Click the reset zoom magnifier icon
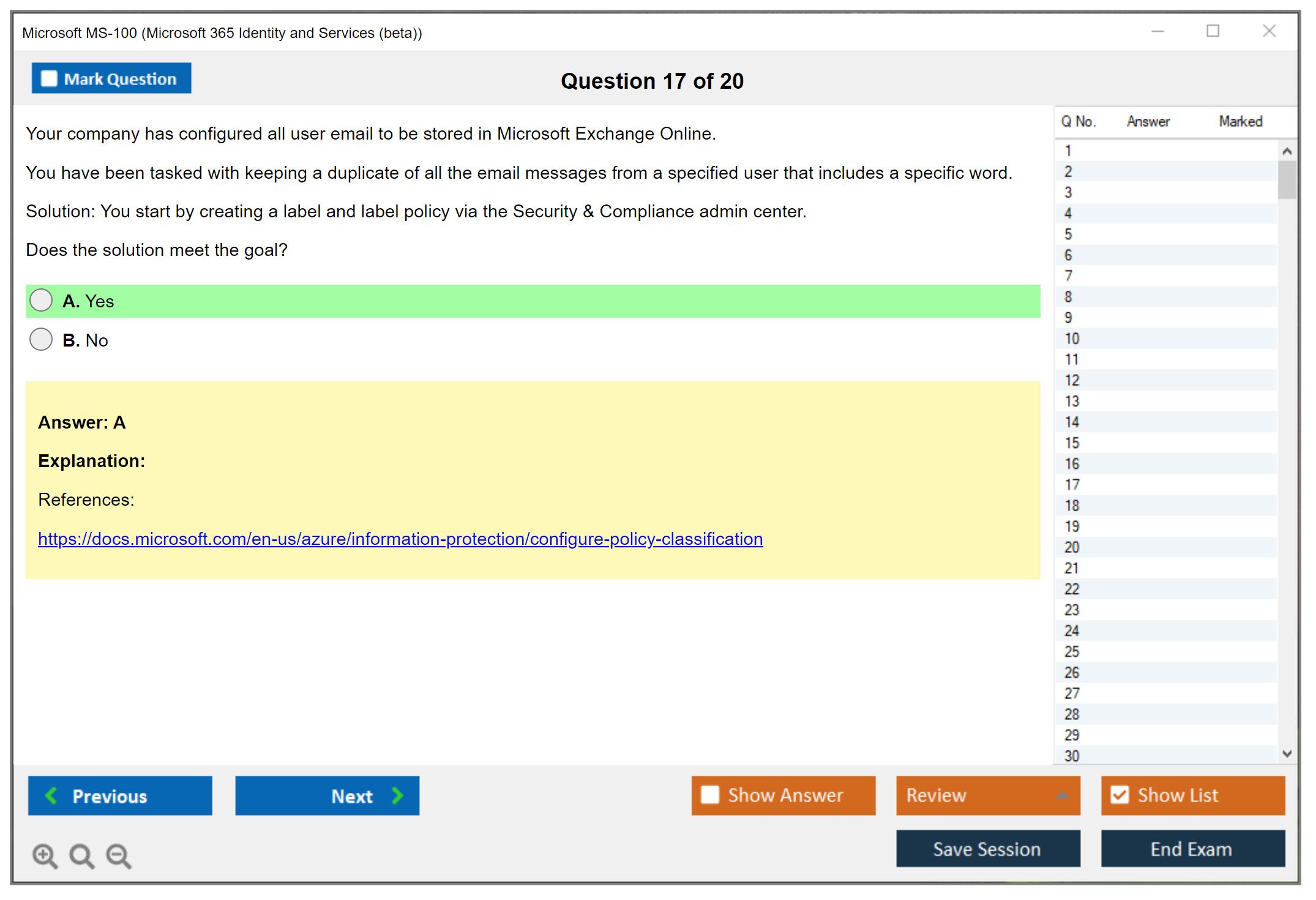 tap(81, 855)
